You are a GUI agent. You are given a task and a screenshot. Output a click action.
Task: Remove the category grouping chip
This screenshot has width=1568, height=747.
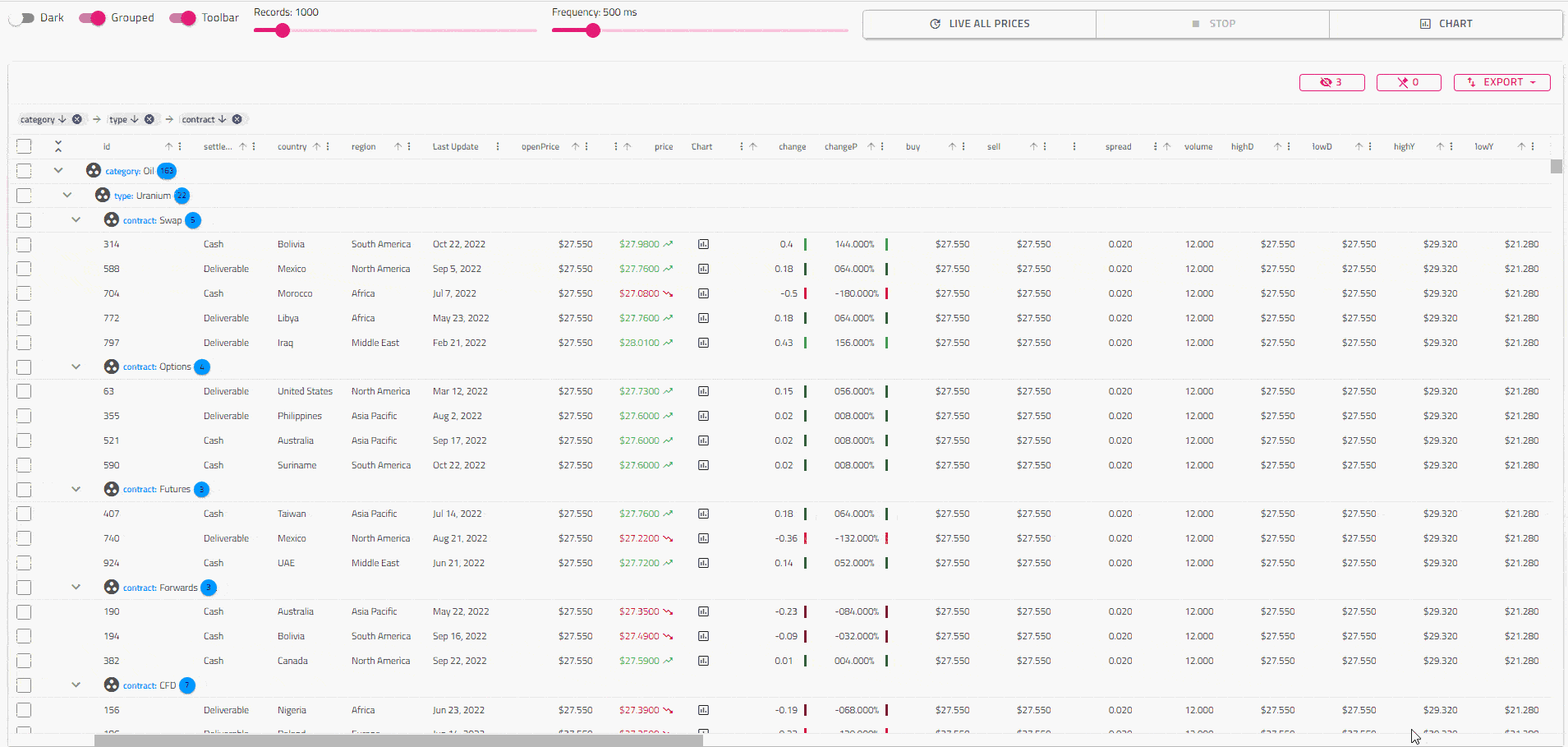(x=77, y=119)
